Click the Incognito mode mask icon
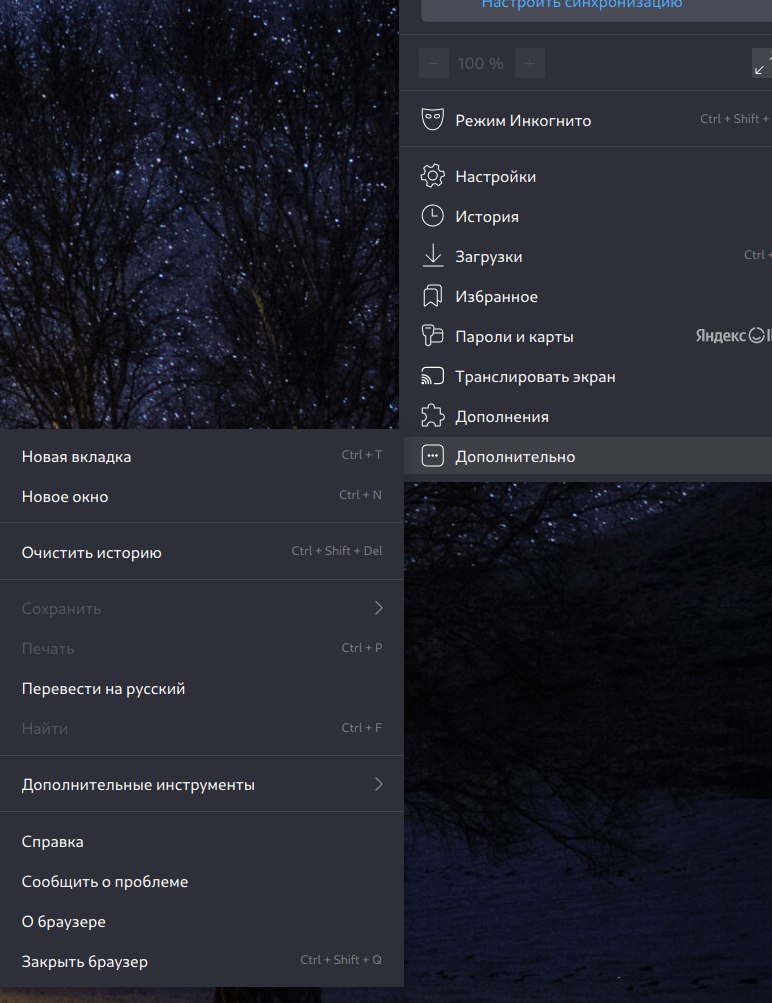The width and height of the screenshot is (772, 1003). pos(432,120)
